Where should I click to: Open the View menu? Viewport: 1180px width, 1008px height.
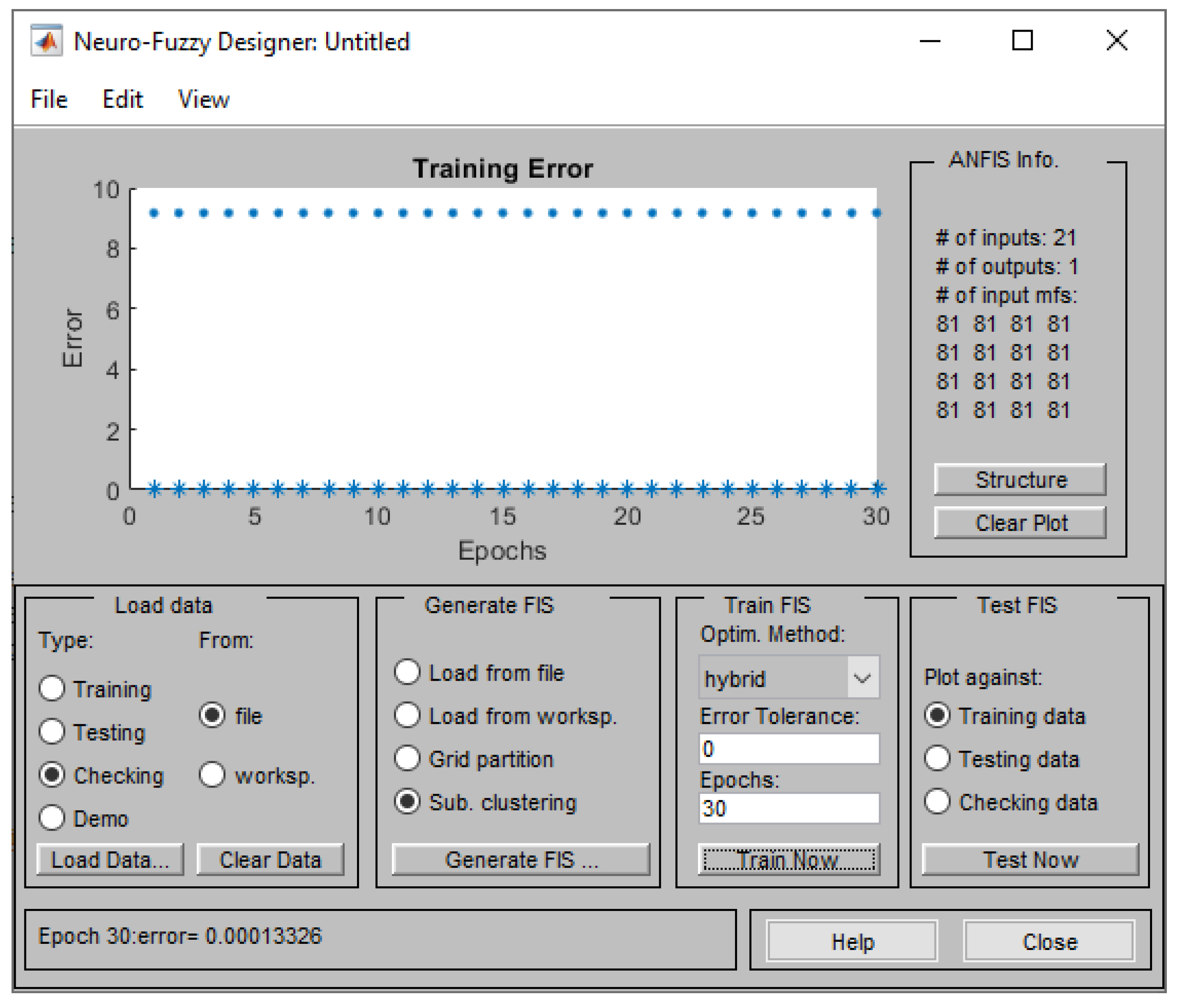(204, 100)
